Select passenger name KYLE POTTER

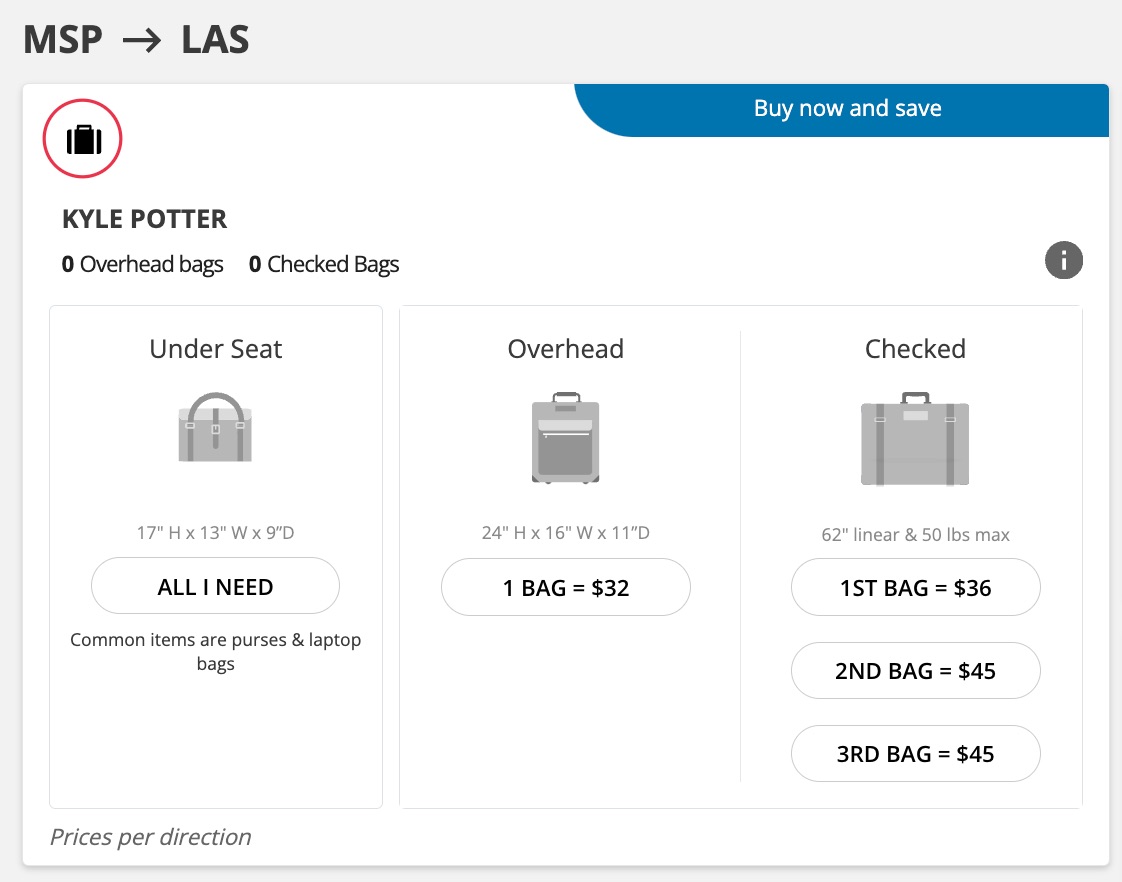tap(143, 218)
